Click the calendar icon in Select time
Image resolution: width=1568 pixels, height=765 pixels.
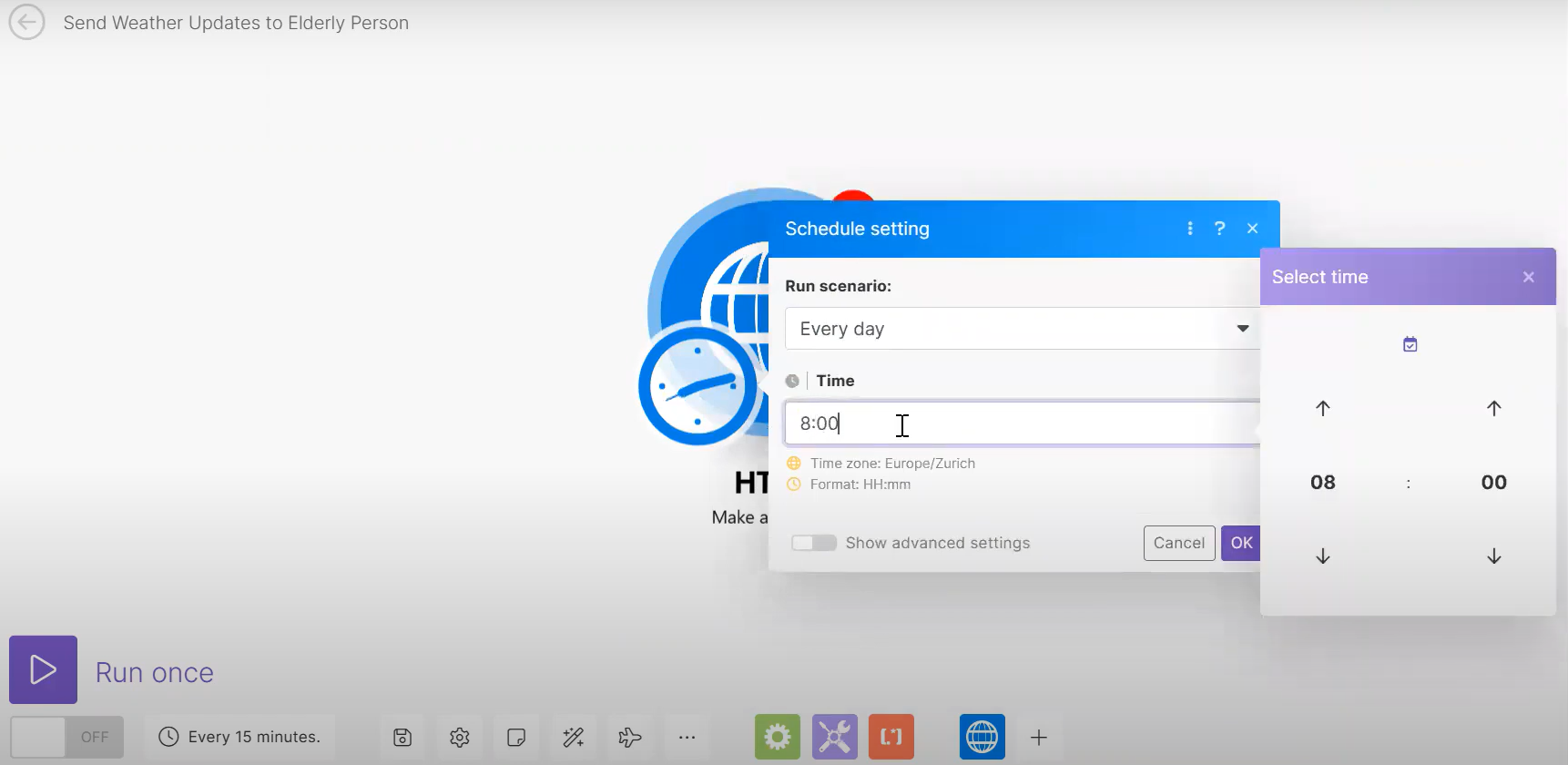click(x=1410, y=344)
